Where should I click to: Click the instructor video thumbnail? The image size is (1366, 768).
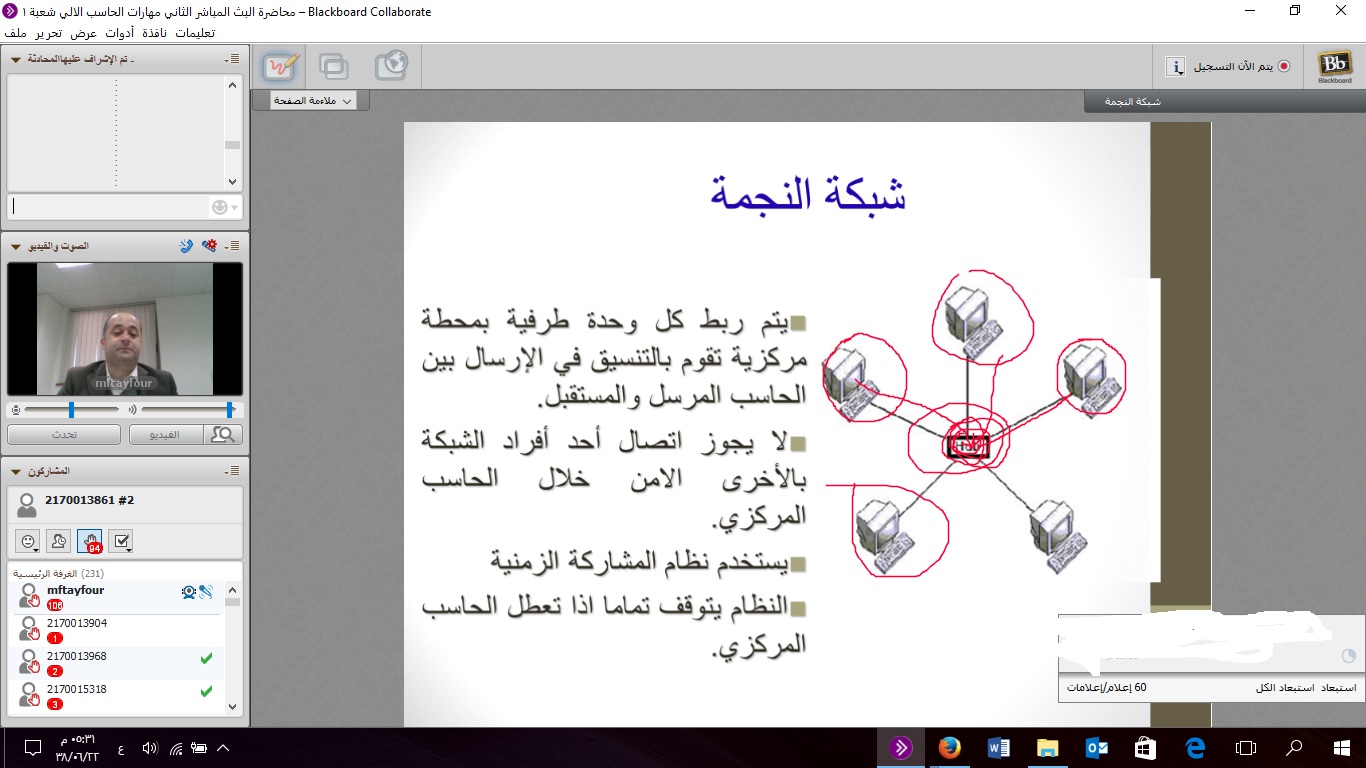coord(125,329)
